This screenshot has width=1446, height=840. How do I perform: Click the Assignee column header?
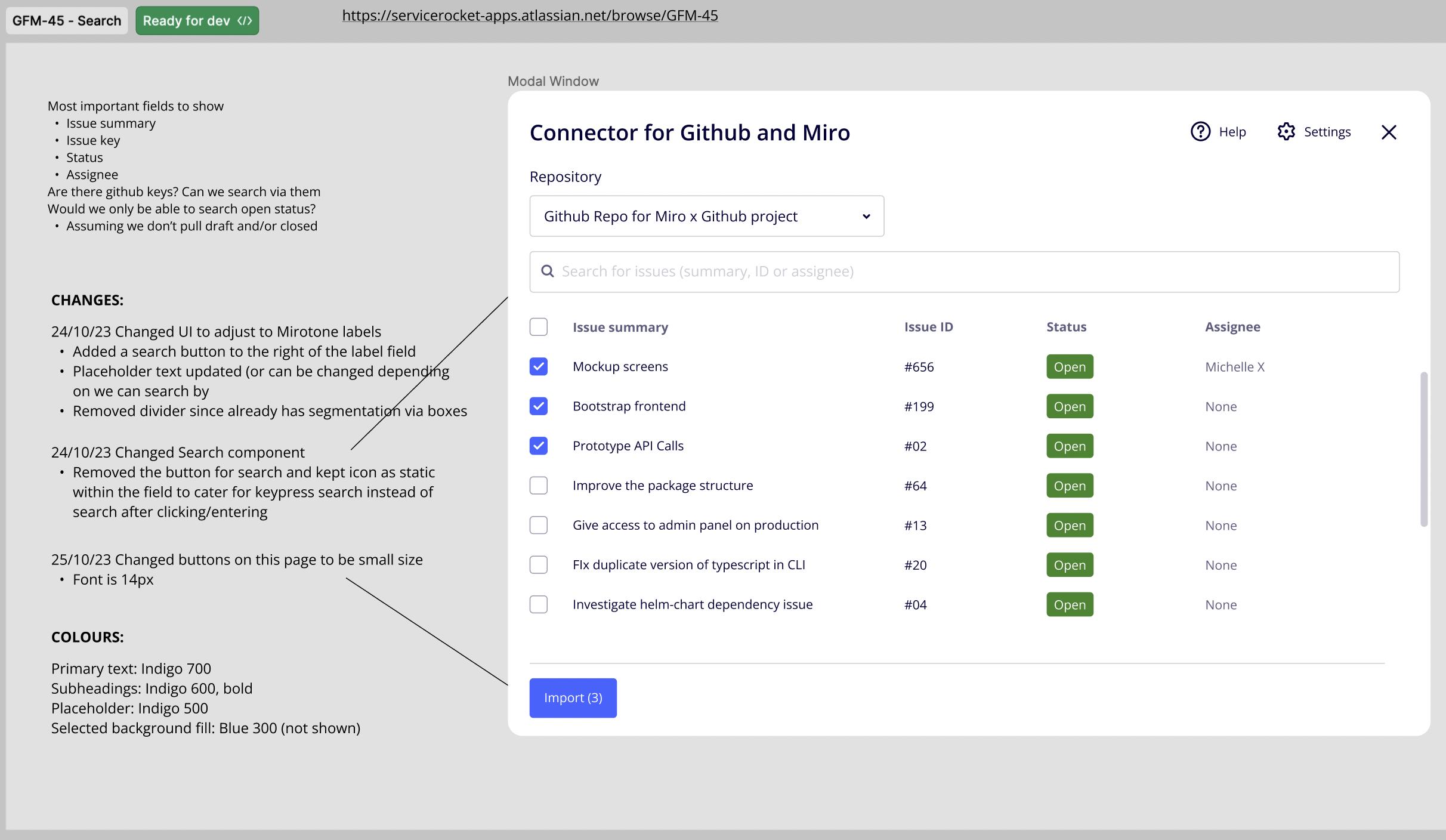1232,327
